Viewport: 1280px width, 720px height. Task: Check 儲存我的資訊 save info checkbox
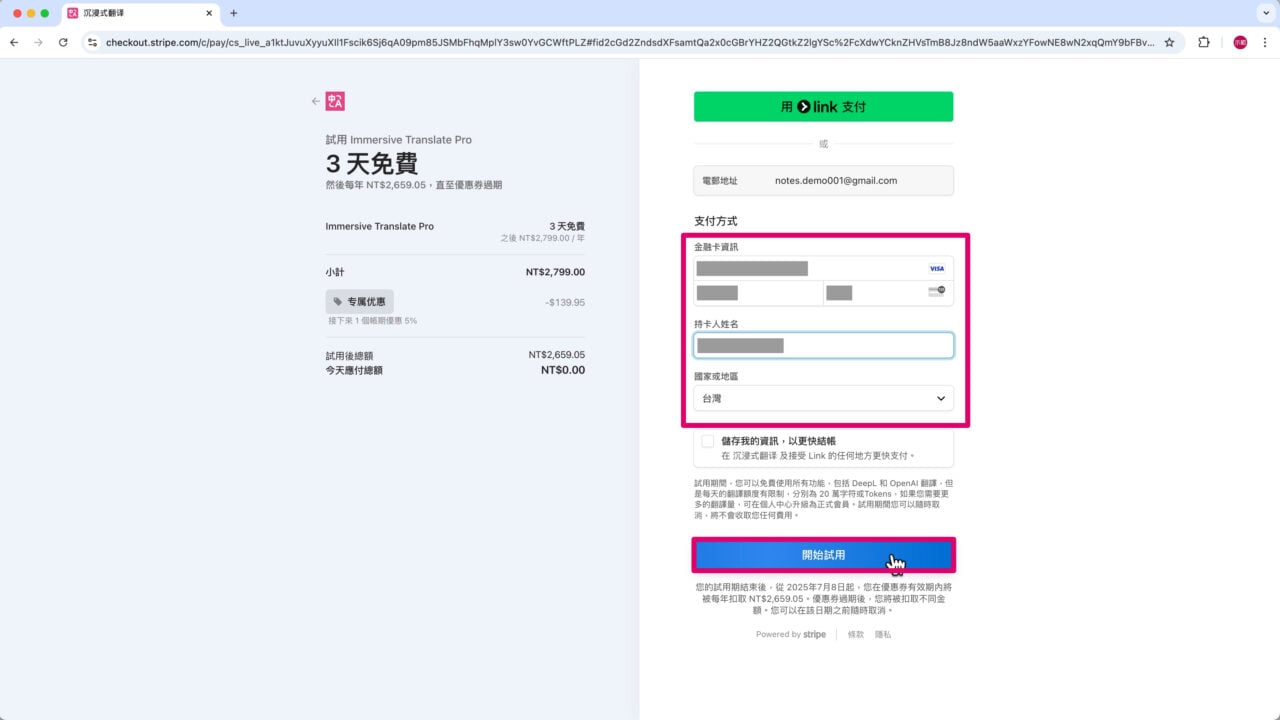pos(708,441)
